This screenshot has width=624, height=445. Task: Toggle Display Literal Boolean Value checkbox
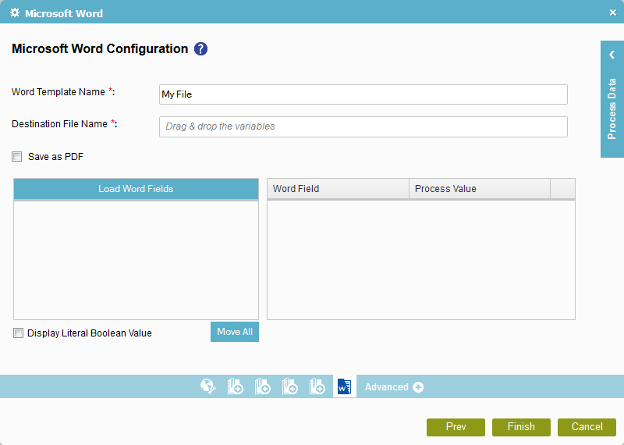point(18,333)
